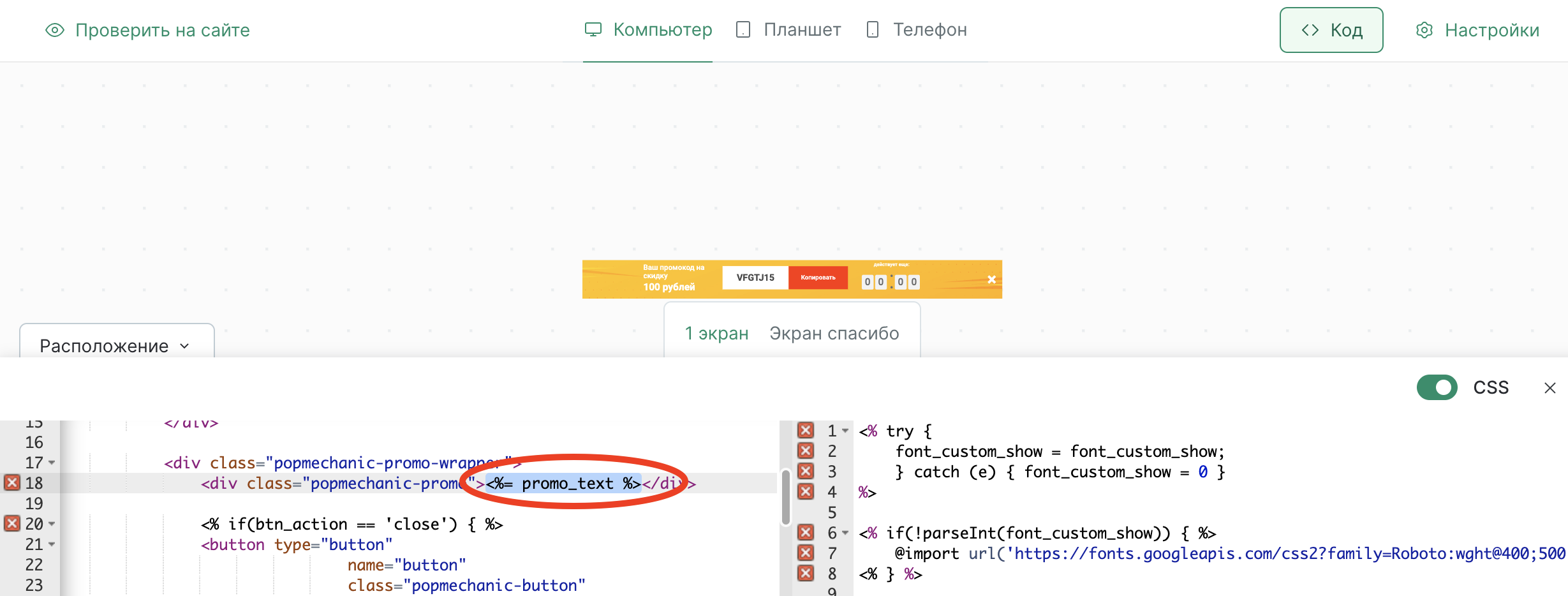This screenshot has height=596, width=1568.
Task: Click the error icon on CSS line 4
Action: (806, 491)
